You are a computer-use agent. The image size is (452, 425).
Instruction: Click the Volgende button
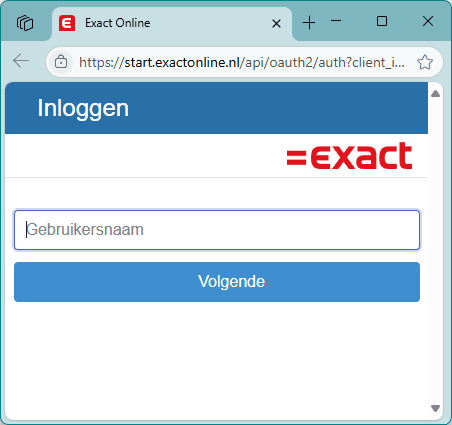(217, 282)
